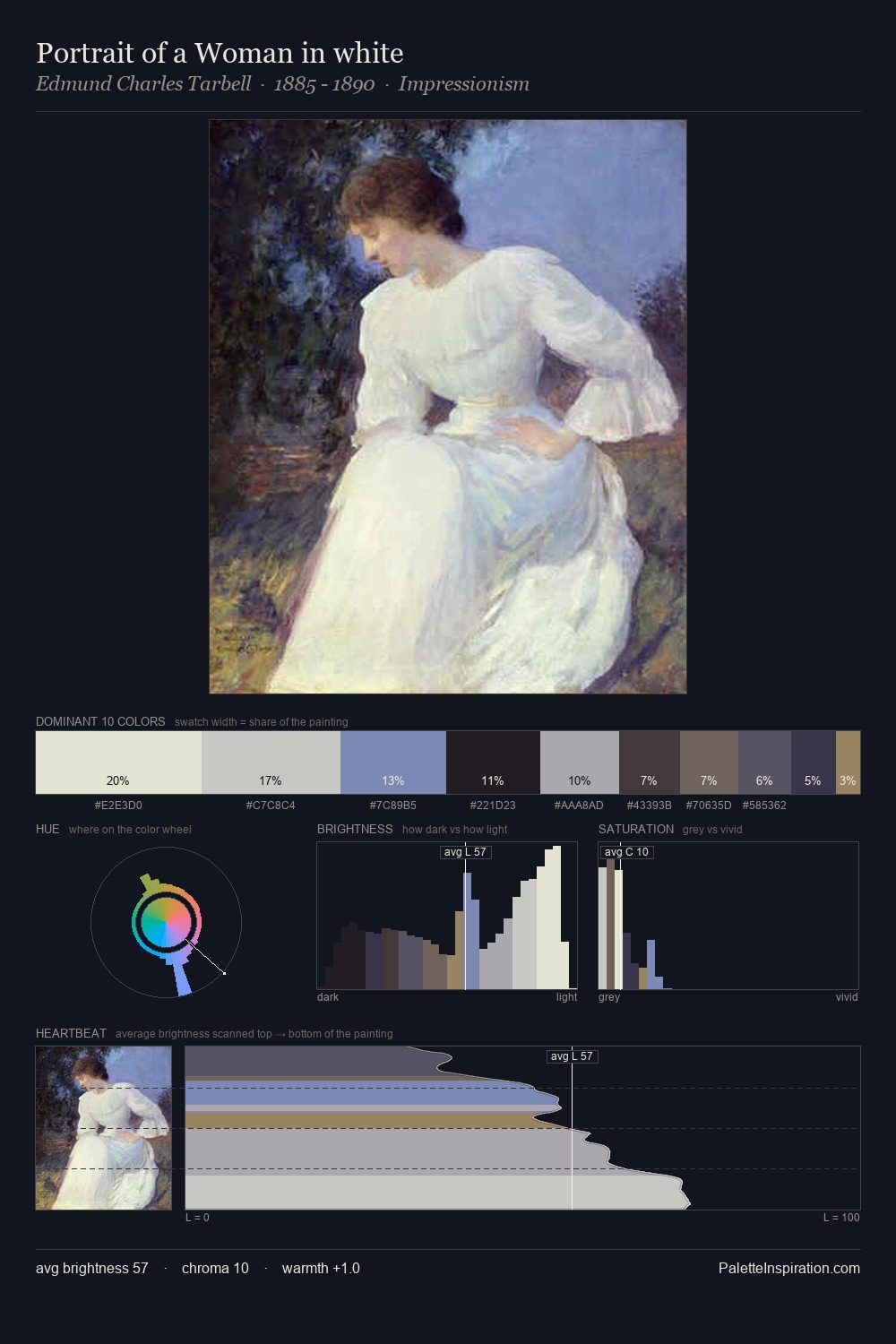Pick the 3% tan swatch
Viewport: 896px width, 1344px height.
(848, 762)
